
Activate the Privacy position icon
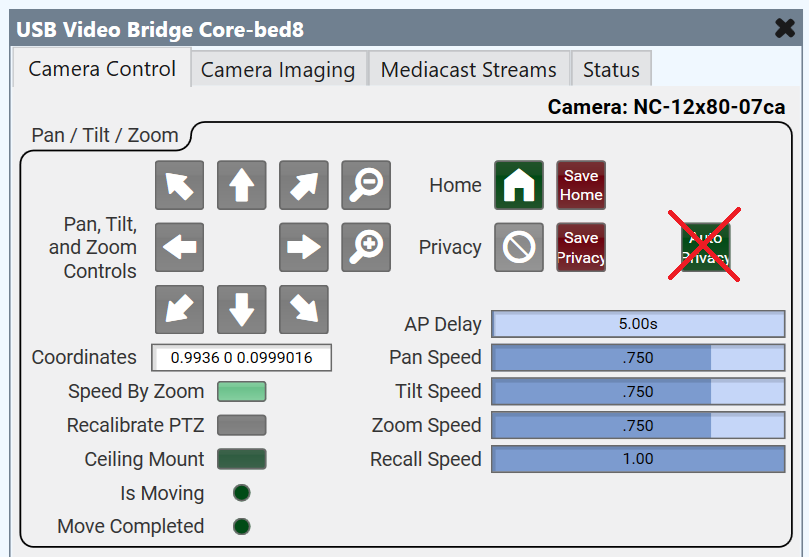(519, 247)
